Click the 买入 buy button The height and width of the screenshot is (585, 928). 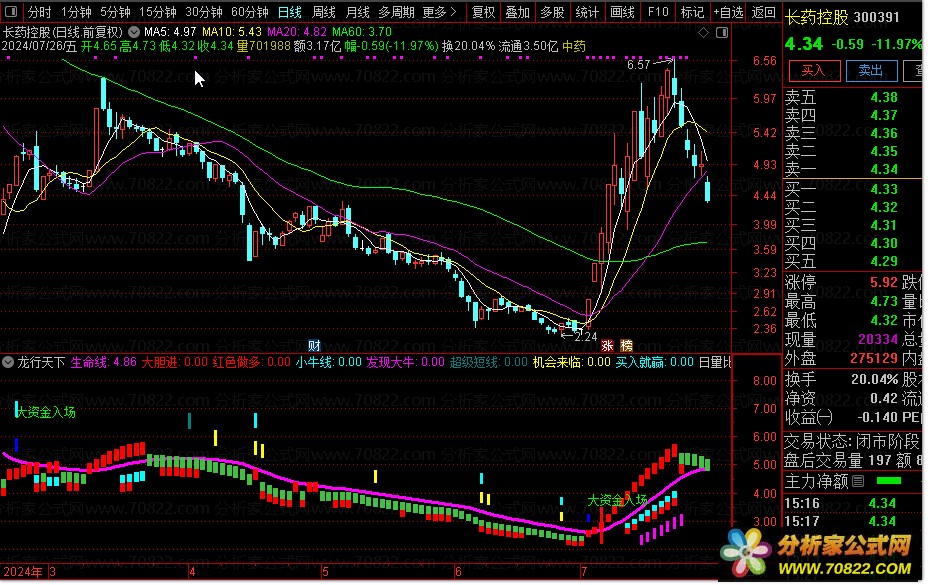click(814, 70)
